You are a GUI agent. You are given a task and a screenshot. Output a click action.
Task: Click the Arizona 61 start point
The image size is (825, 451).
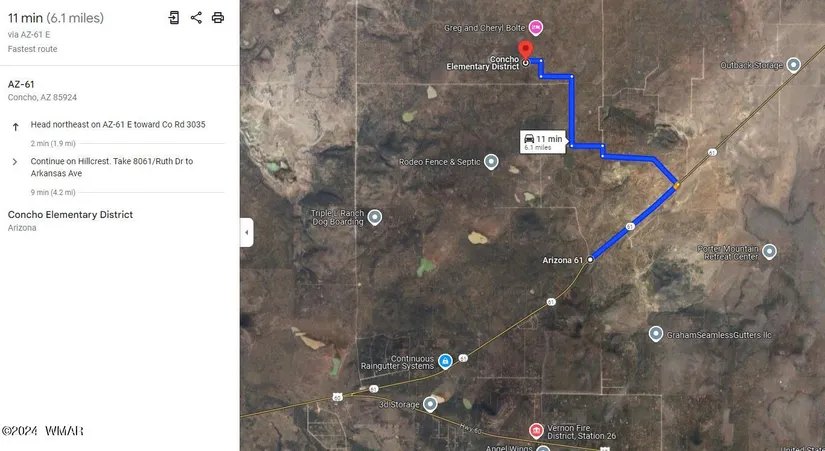590,259
